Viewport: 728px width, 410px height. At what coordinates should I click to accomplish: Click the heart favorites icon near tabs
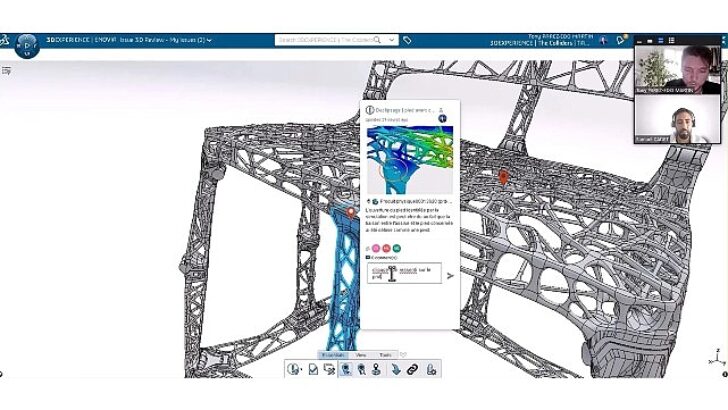tap(403, 354)
